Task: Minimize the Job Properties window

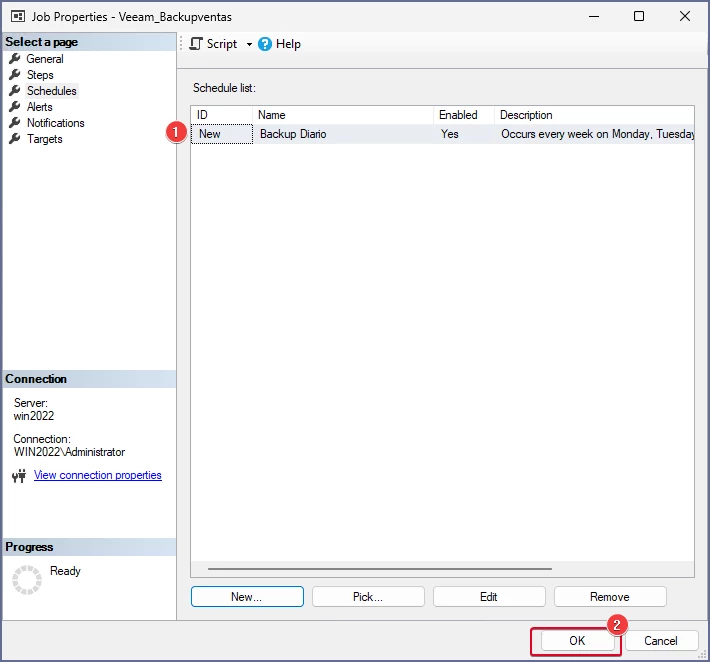Action: [594, 17]
